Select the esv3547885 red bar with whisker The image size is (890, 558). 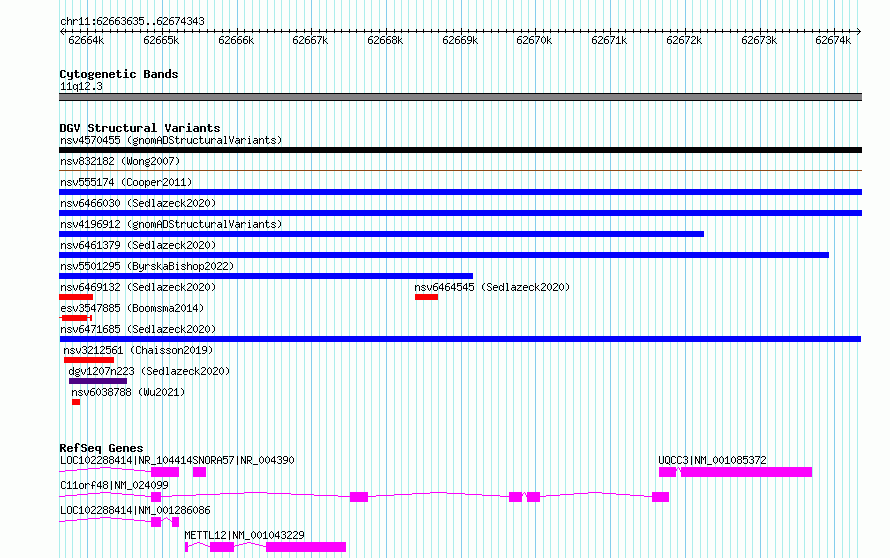75,318
